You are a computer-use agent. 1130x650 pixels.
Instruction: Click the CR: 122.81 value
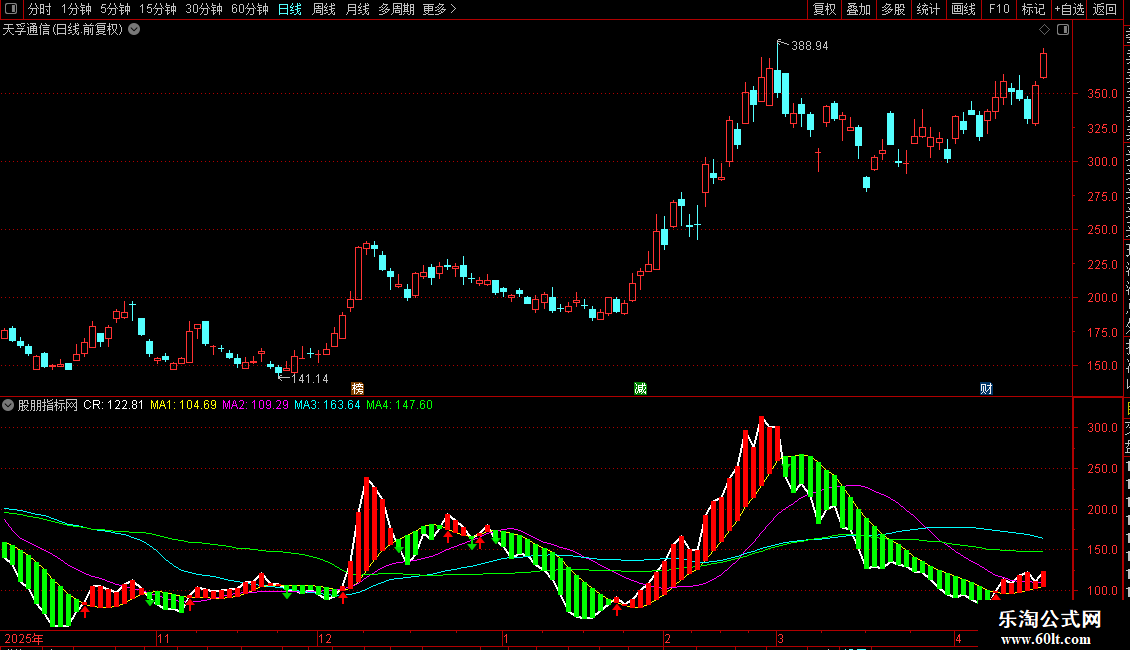click(114, 405)
